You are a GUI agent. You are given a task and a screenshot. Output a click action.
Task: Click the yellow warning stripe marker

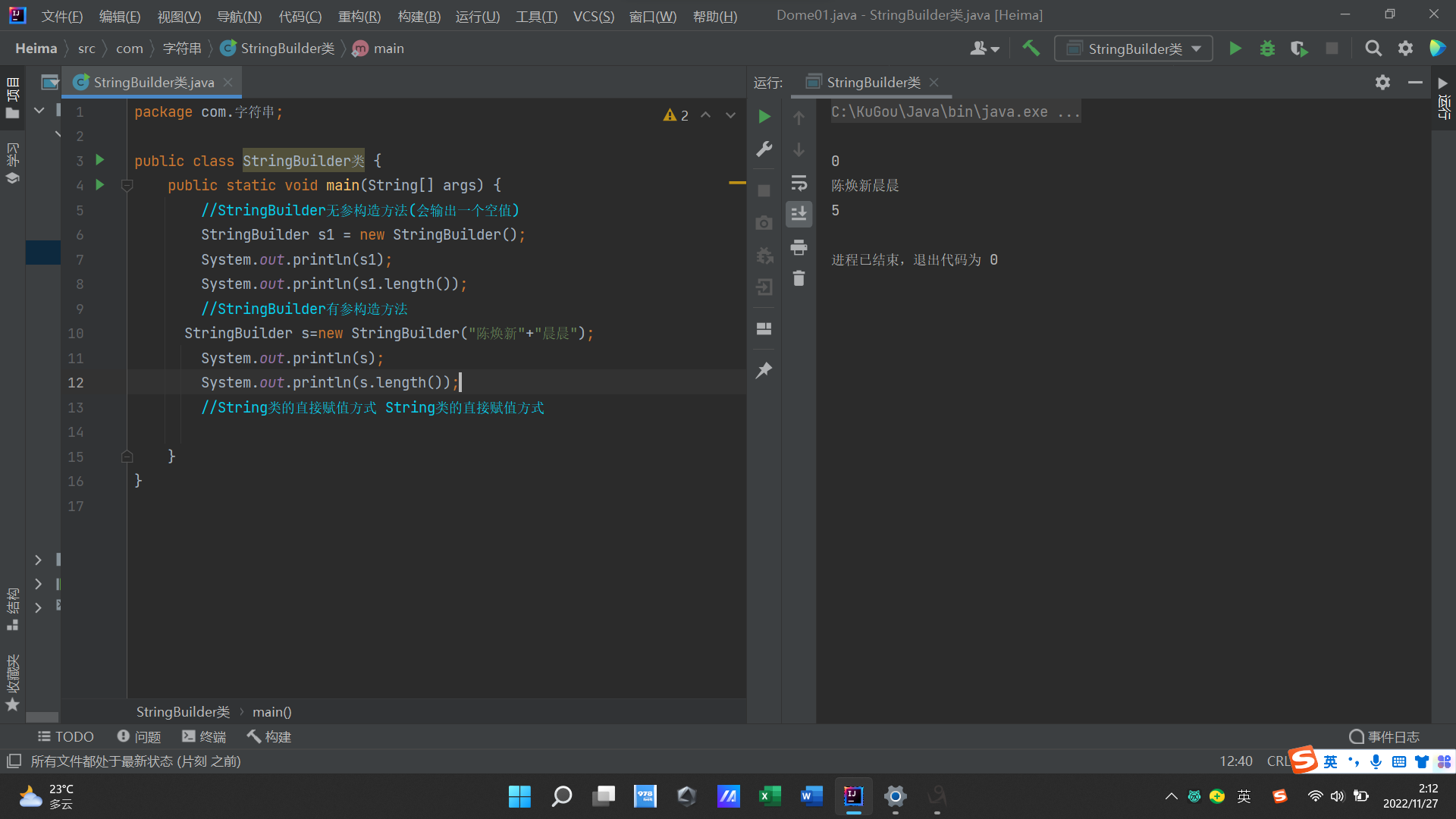click(x=737, y=183)
